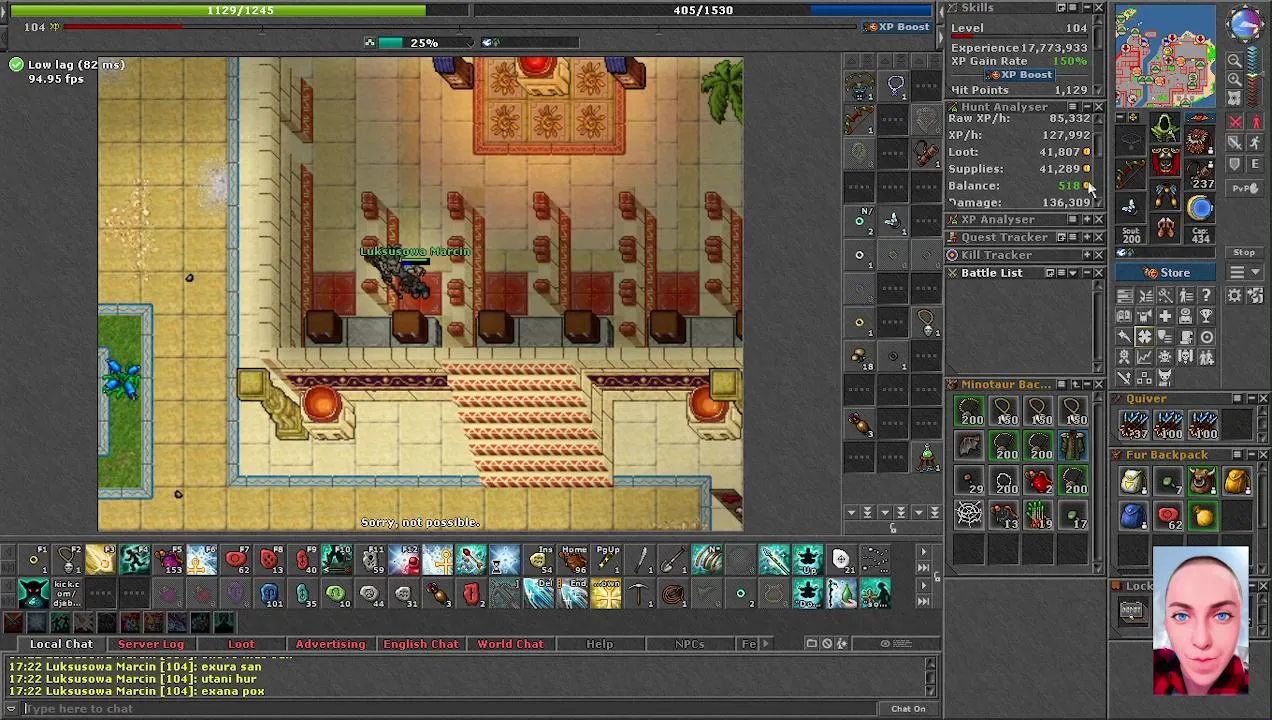Switch to the Server Log tab
1272x720 pixels.
click(151, 644)
